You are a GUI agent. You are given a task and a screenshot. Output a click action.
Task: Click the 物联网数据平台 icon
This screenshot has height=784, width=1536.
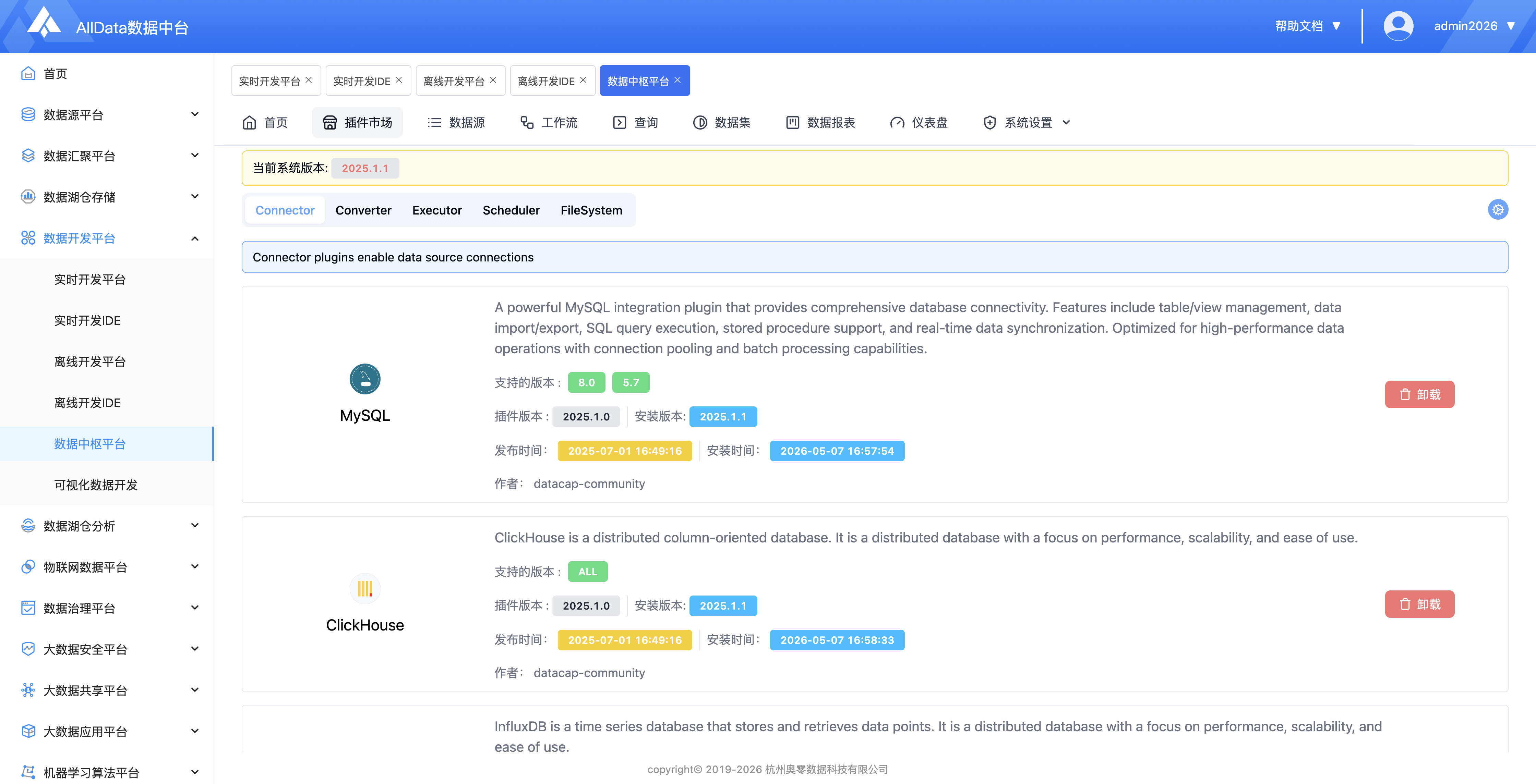[x=28, y=566]
